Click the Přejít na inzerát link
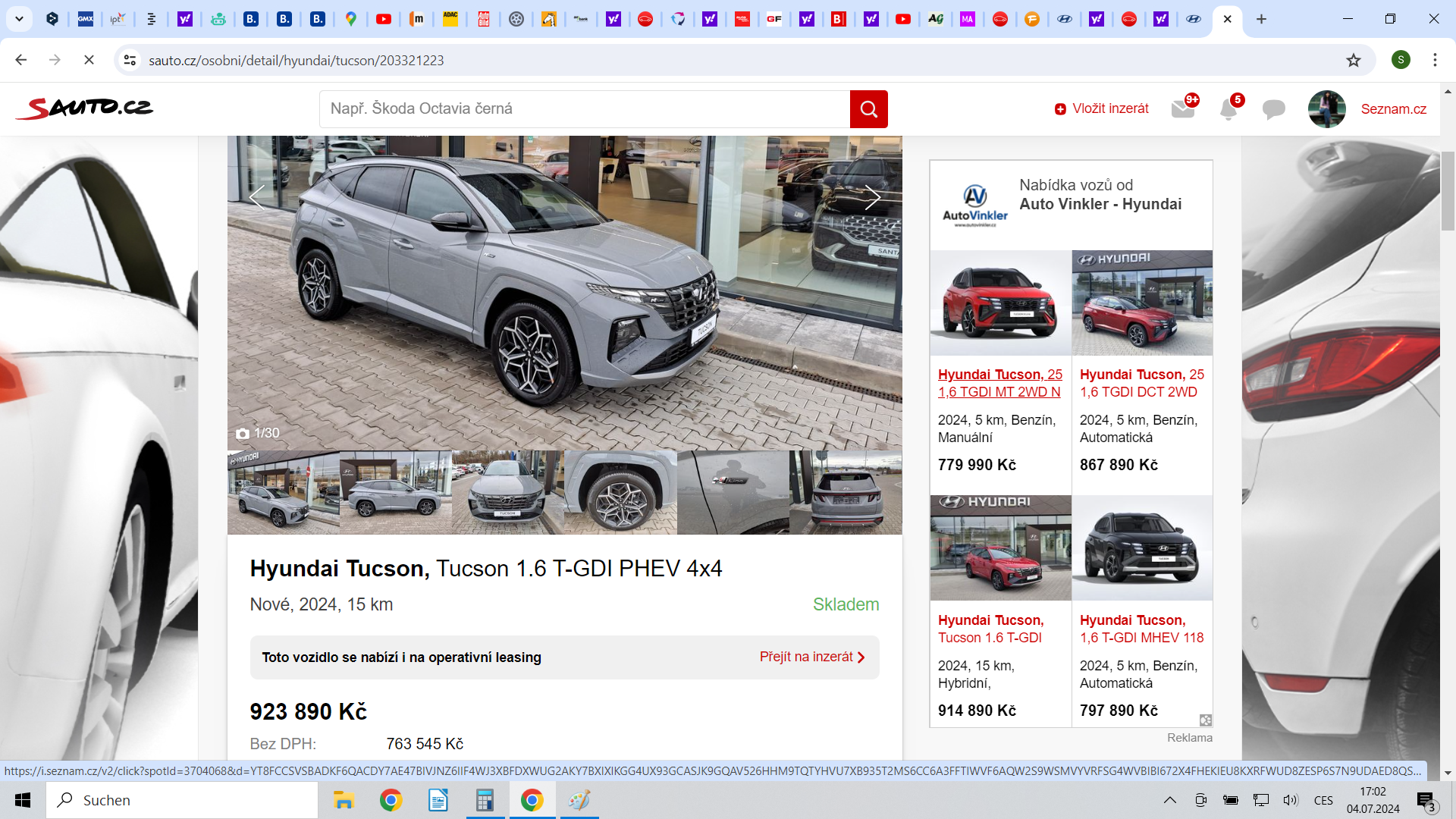The height and width of the screenshot is (819, 1456). 812,657
